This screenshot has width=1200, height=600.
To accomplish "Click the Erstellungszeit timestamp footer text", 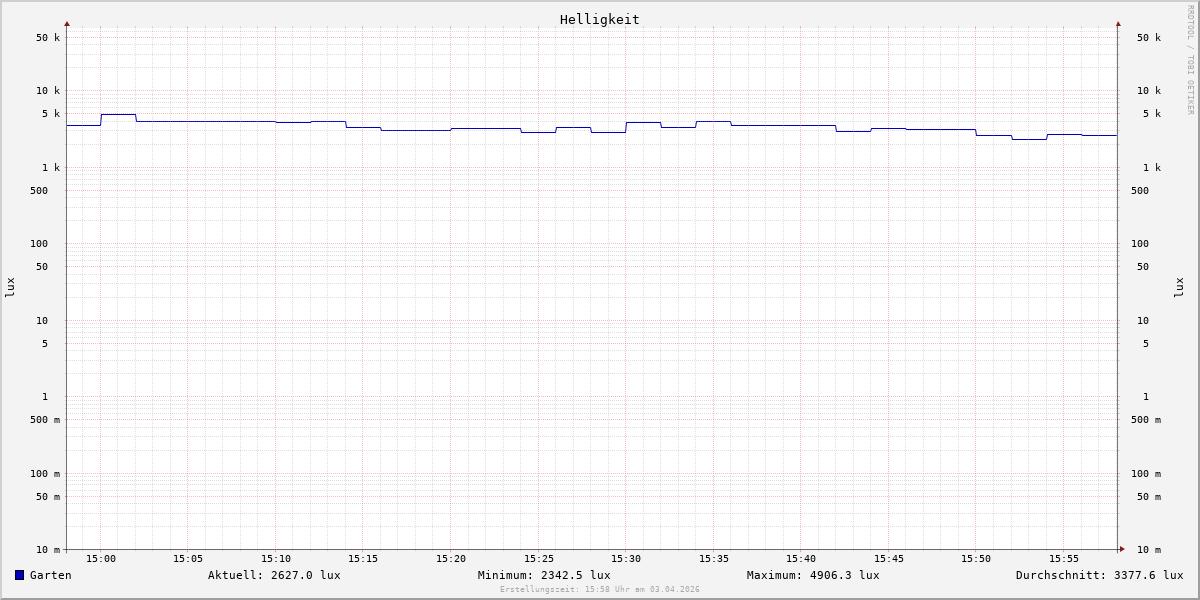I will click(x=600, y=590).
